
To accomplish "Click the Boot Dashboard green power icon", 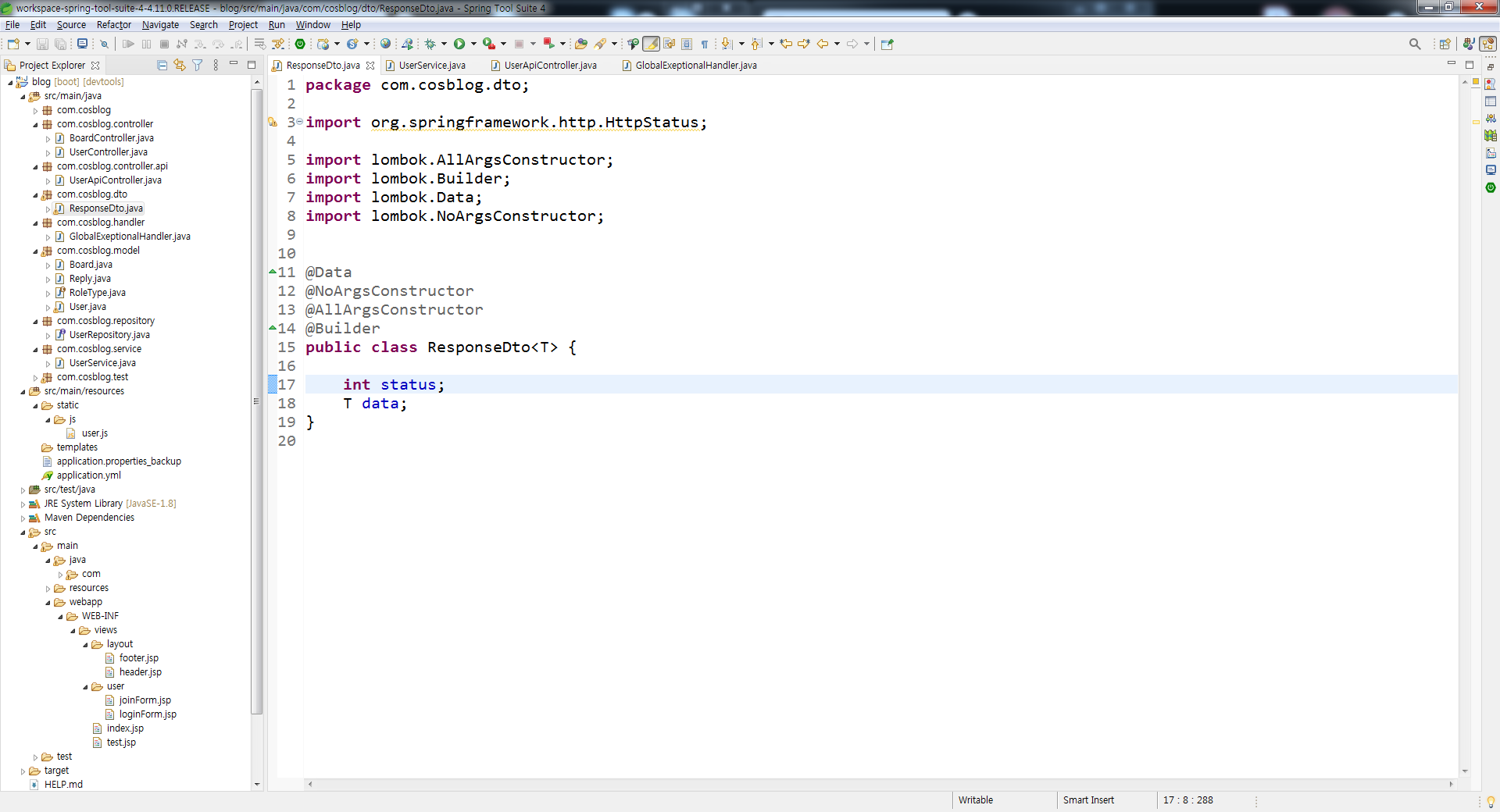I will coord(300,44).
